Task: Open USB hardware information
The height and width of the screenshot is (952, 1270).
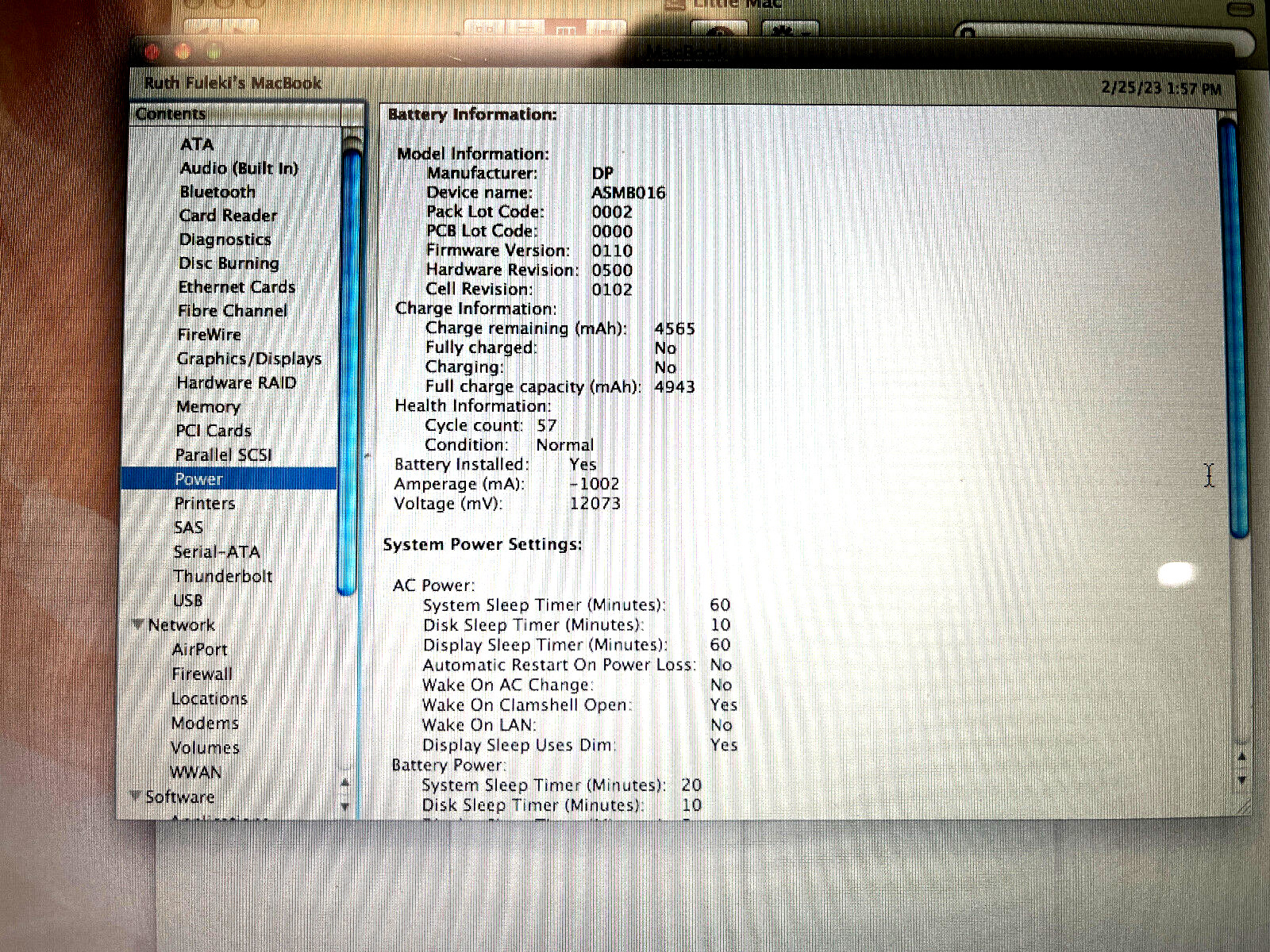Action: tap(188, 601)
